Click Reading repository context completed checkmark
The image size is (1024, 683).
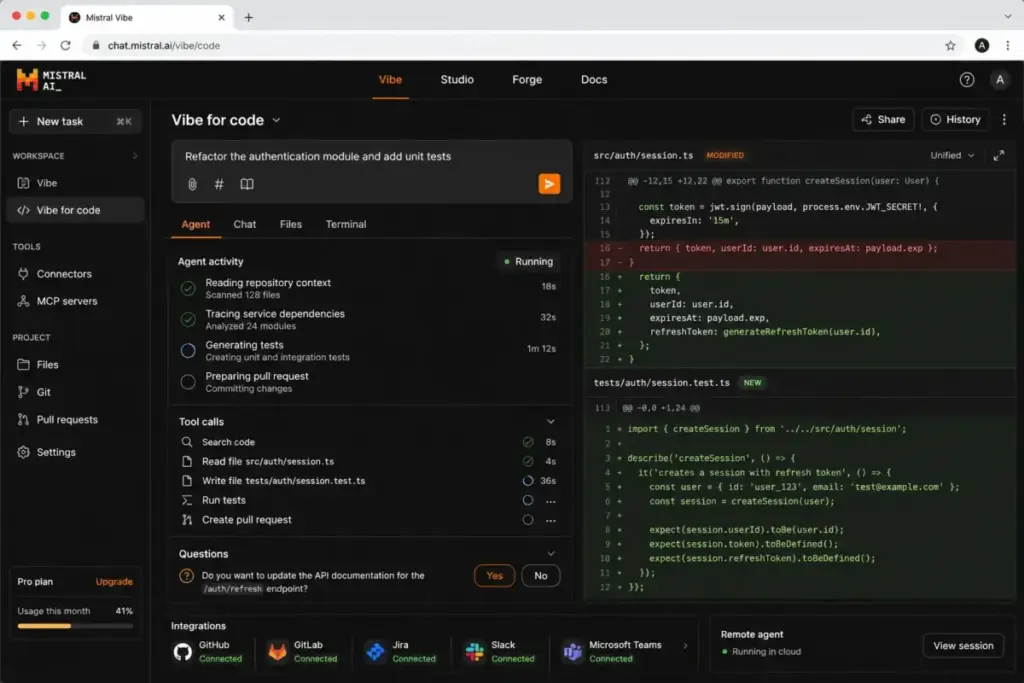coord(188,288)
